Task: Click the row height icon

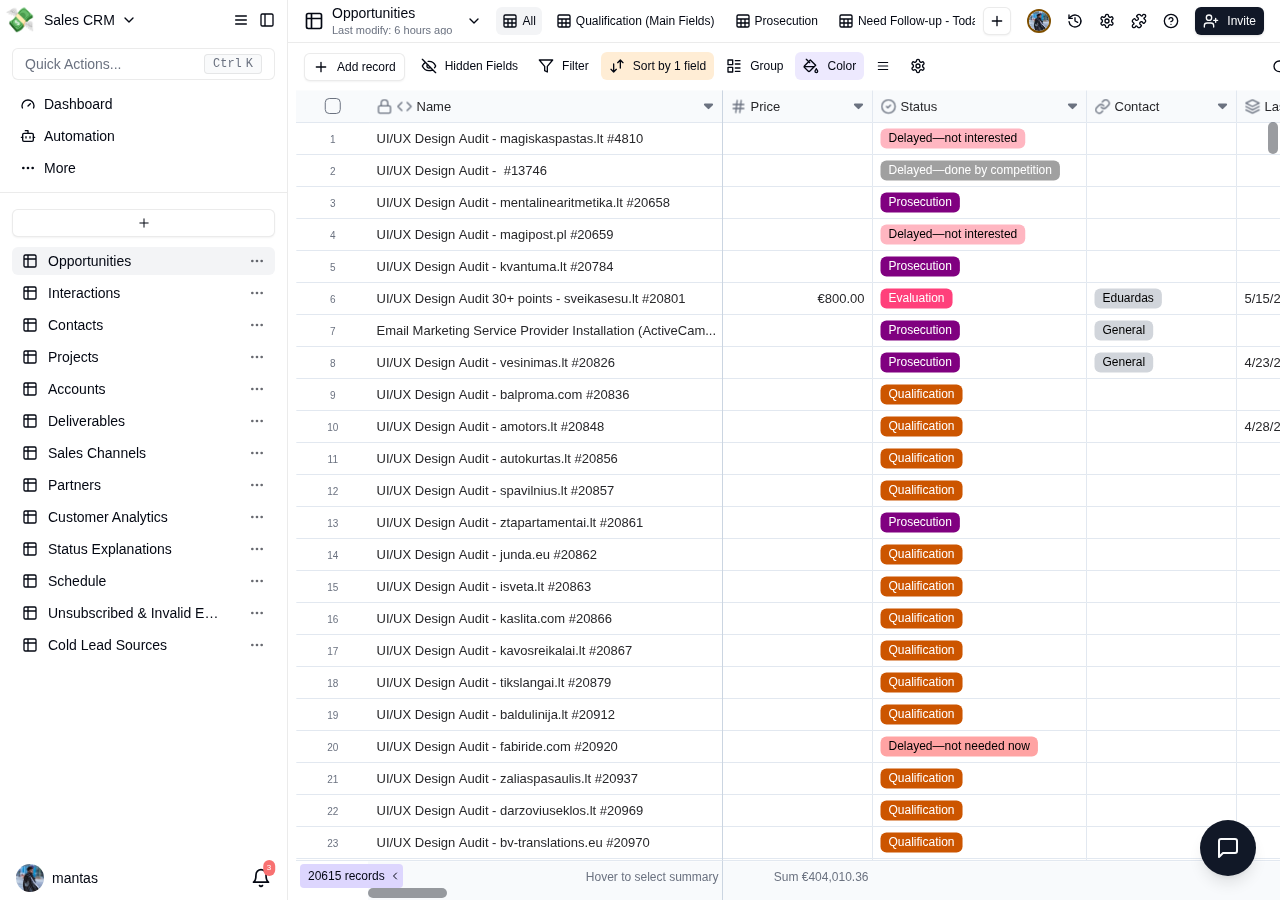Action: 883,66
